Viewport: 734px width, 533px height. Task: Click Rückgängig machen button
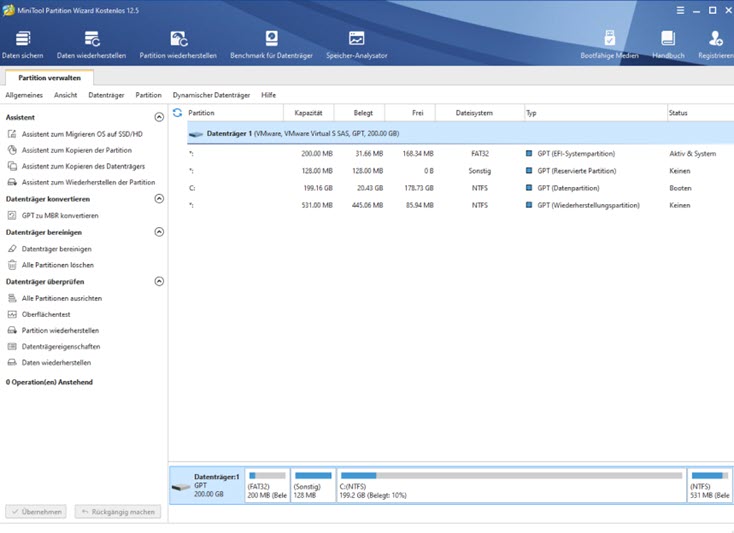(117, 512)
